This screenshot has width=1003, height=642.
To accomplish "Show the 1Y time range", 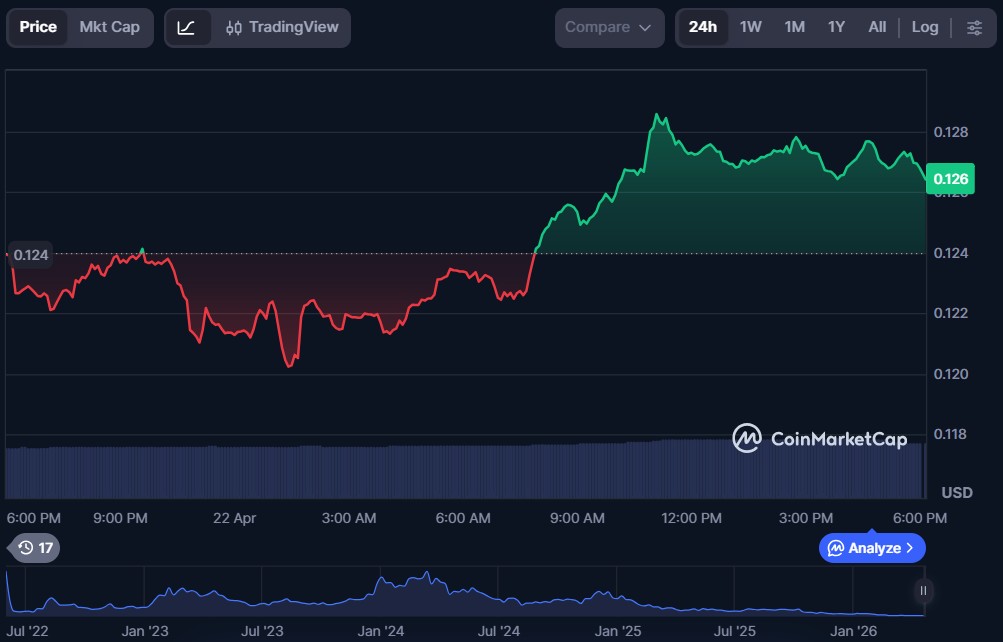I will (x=836, y=28).
